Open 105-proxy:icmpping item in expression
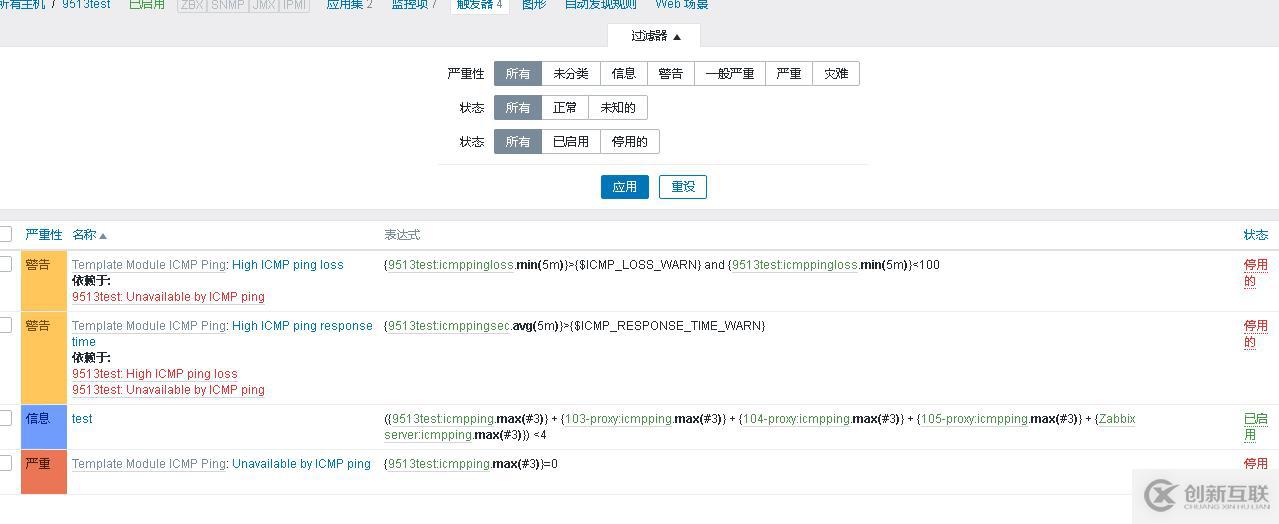 [974, 419]
